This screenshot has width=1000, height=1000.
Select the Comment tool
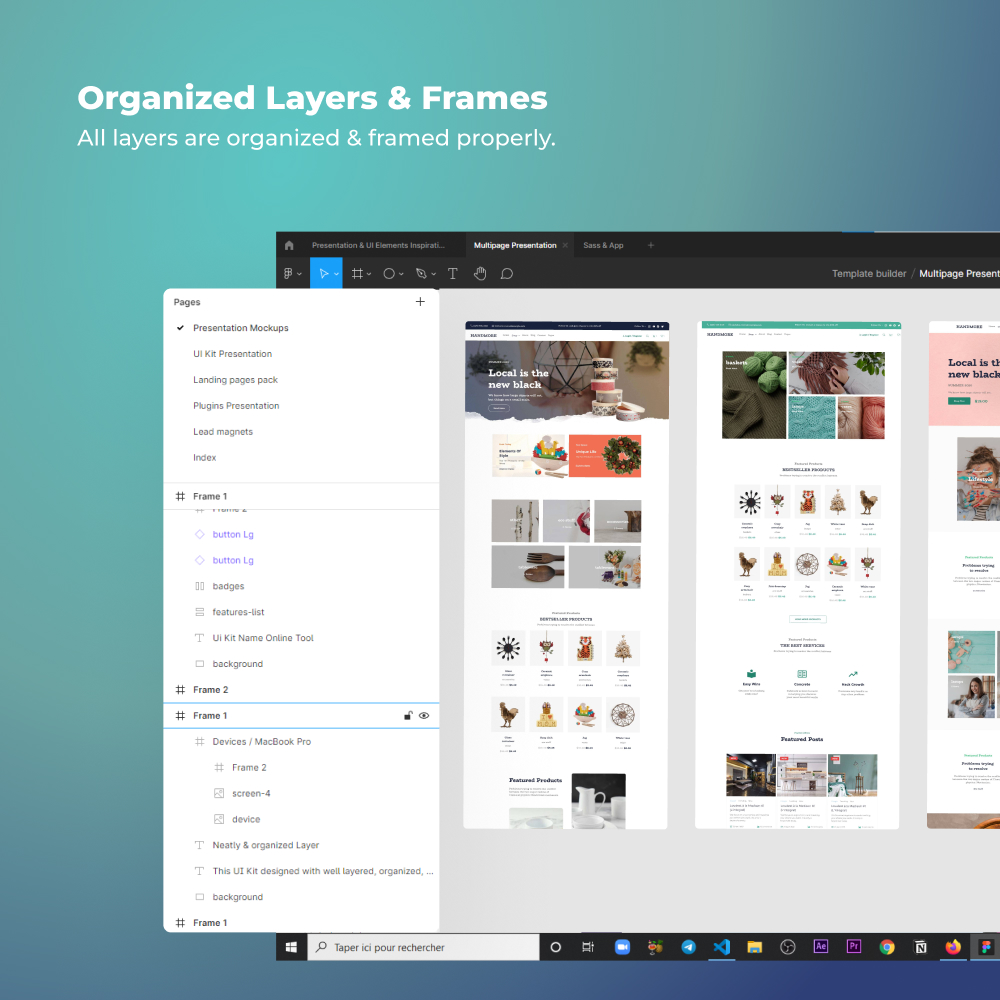[507, 274]
